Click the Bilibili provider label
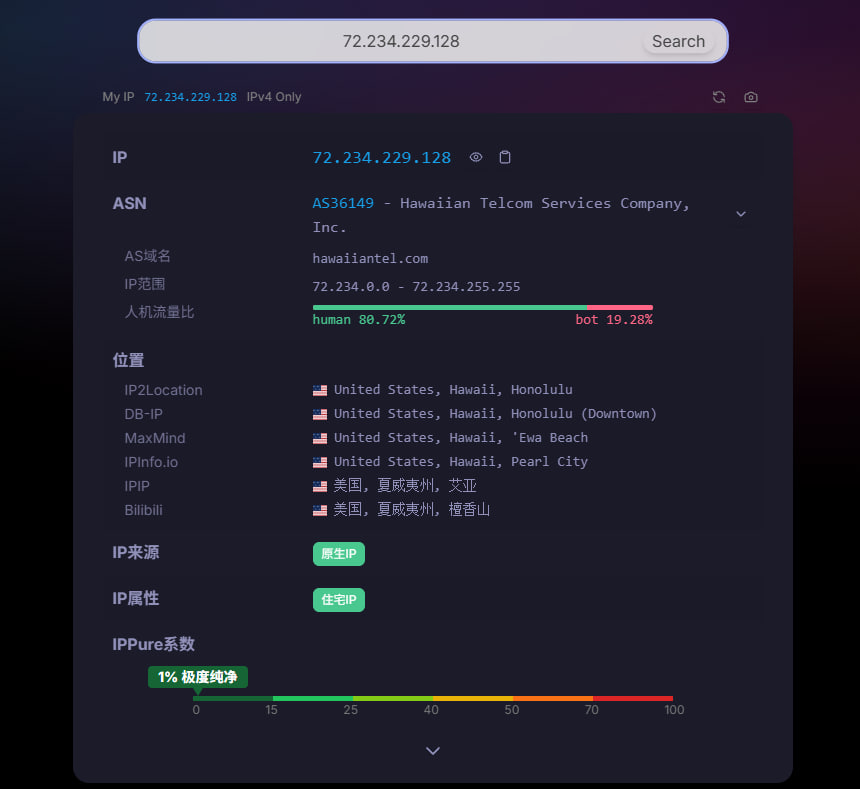Image resolution: width=860 pixels, height=789 pixels. click(144, 510)
